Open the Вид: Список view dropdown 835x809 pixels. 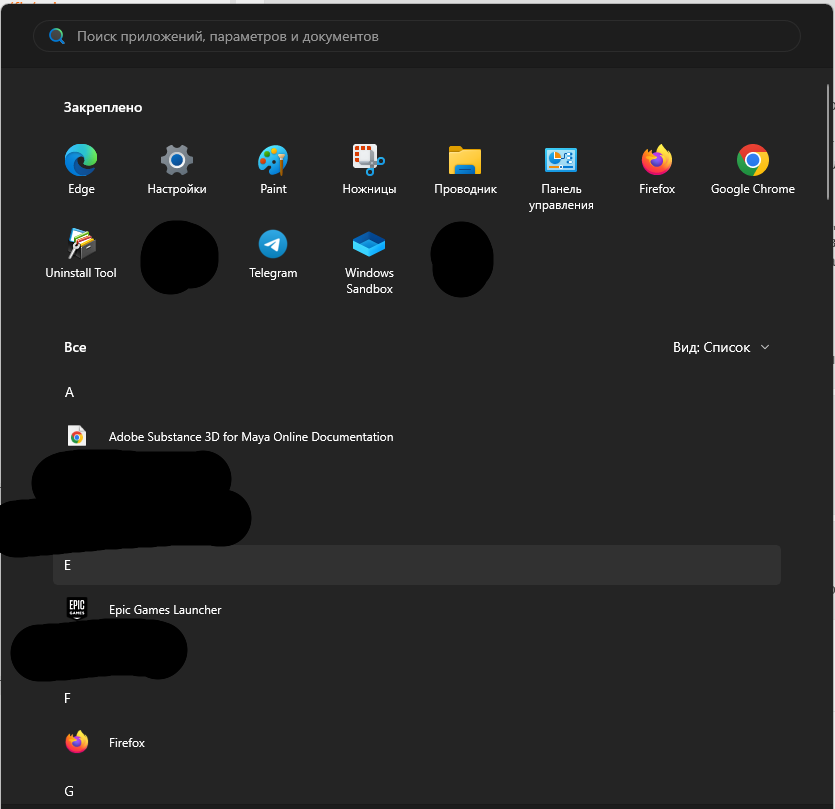pos(721,347)
